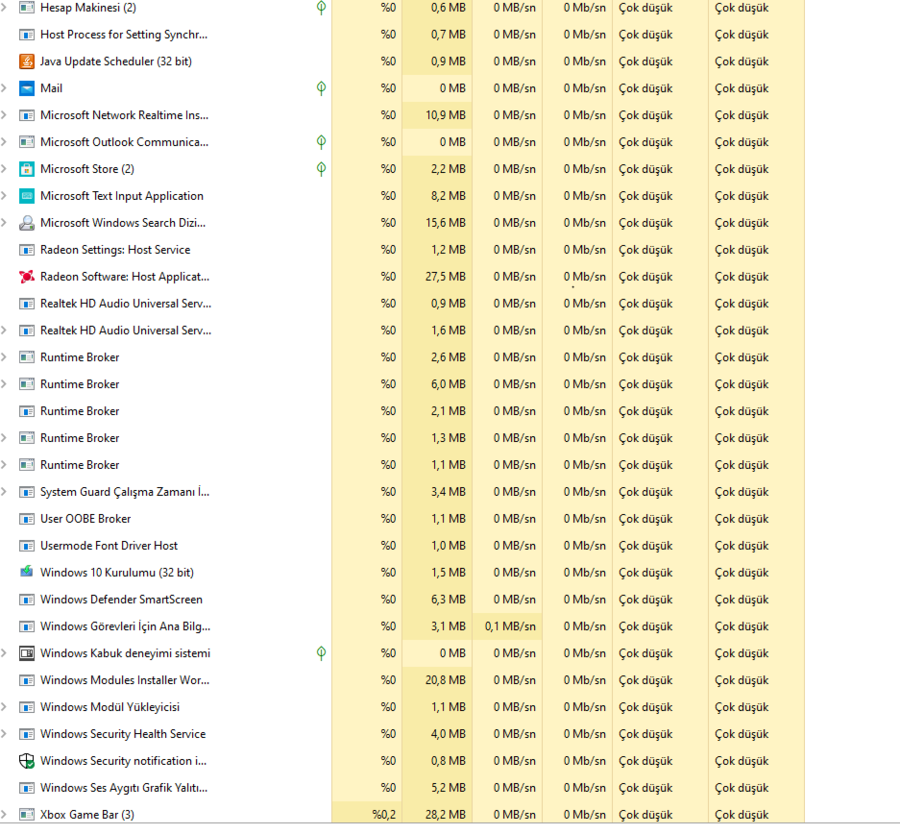
Task: Click the Mail envelope icon
Action: 26,88
